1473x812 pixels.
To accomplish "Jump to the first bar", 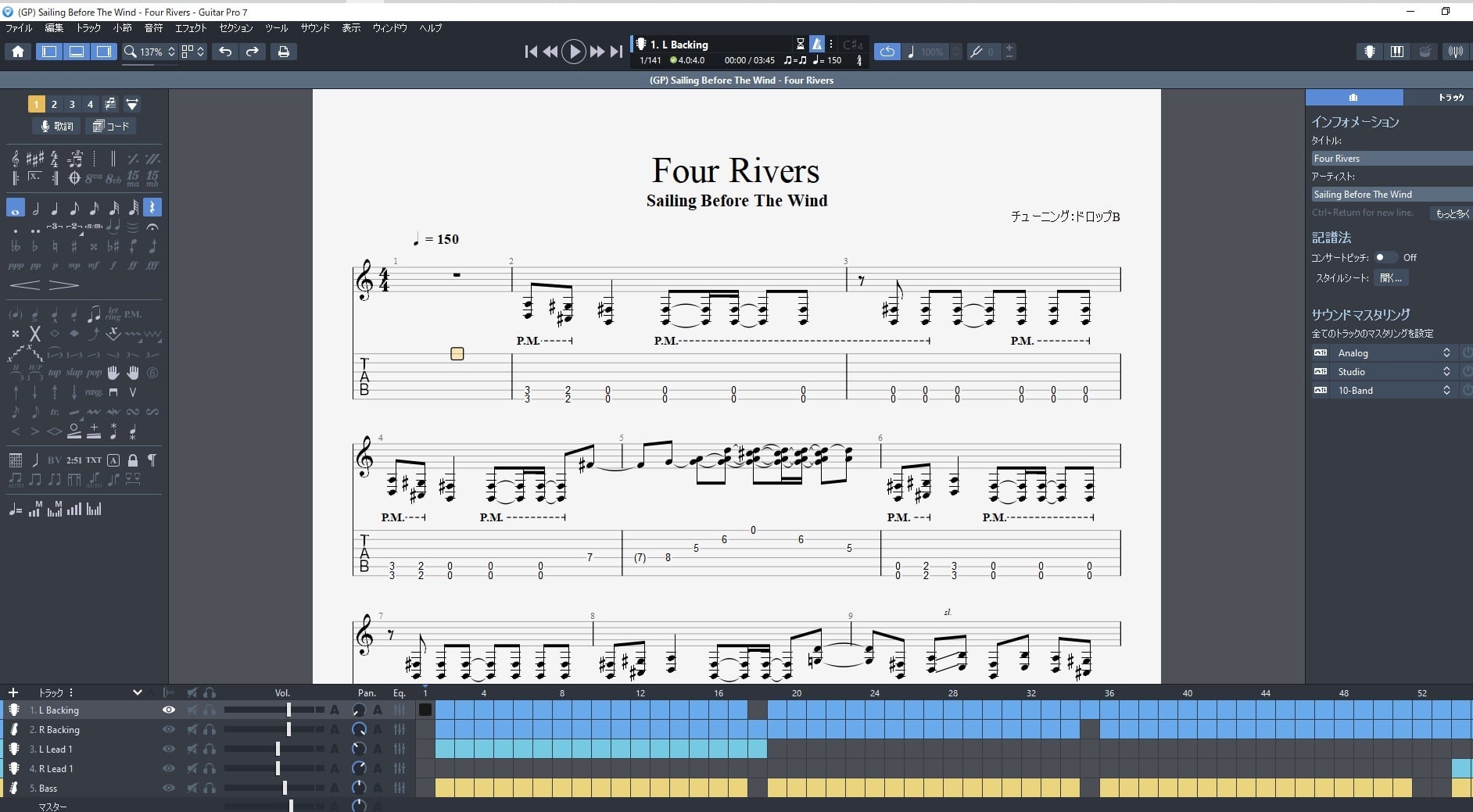I will (531, 52).
